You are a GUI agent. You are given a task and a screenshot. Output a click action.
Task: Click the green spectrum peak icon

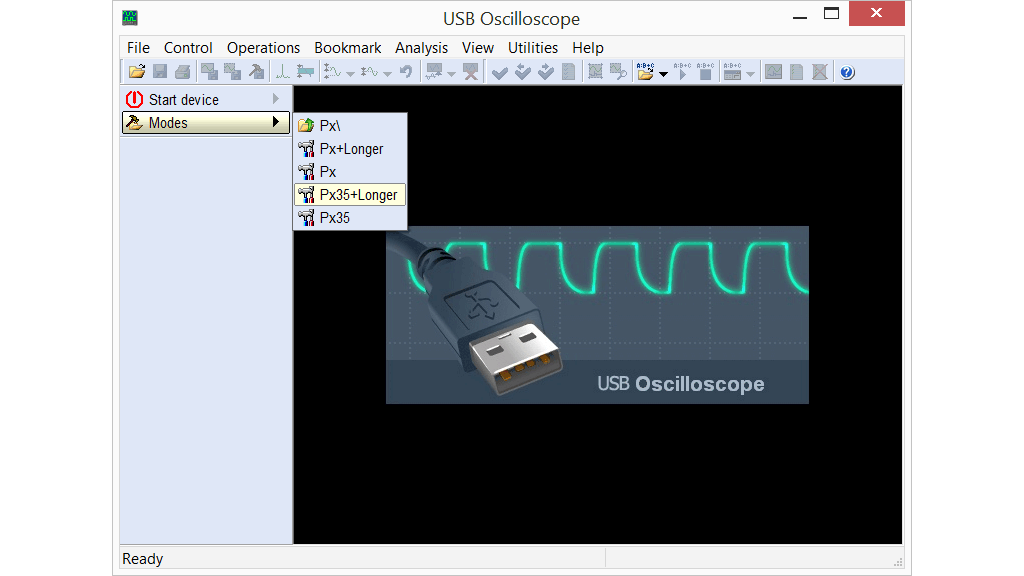click(x=282, y=72)
